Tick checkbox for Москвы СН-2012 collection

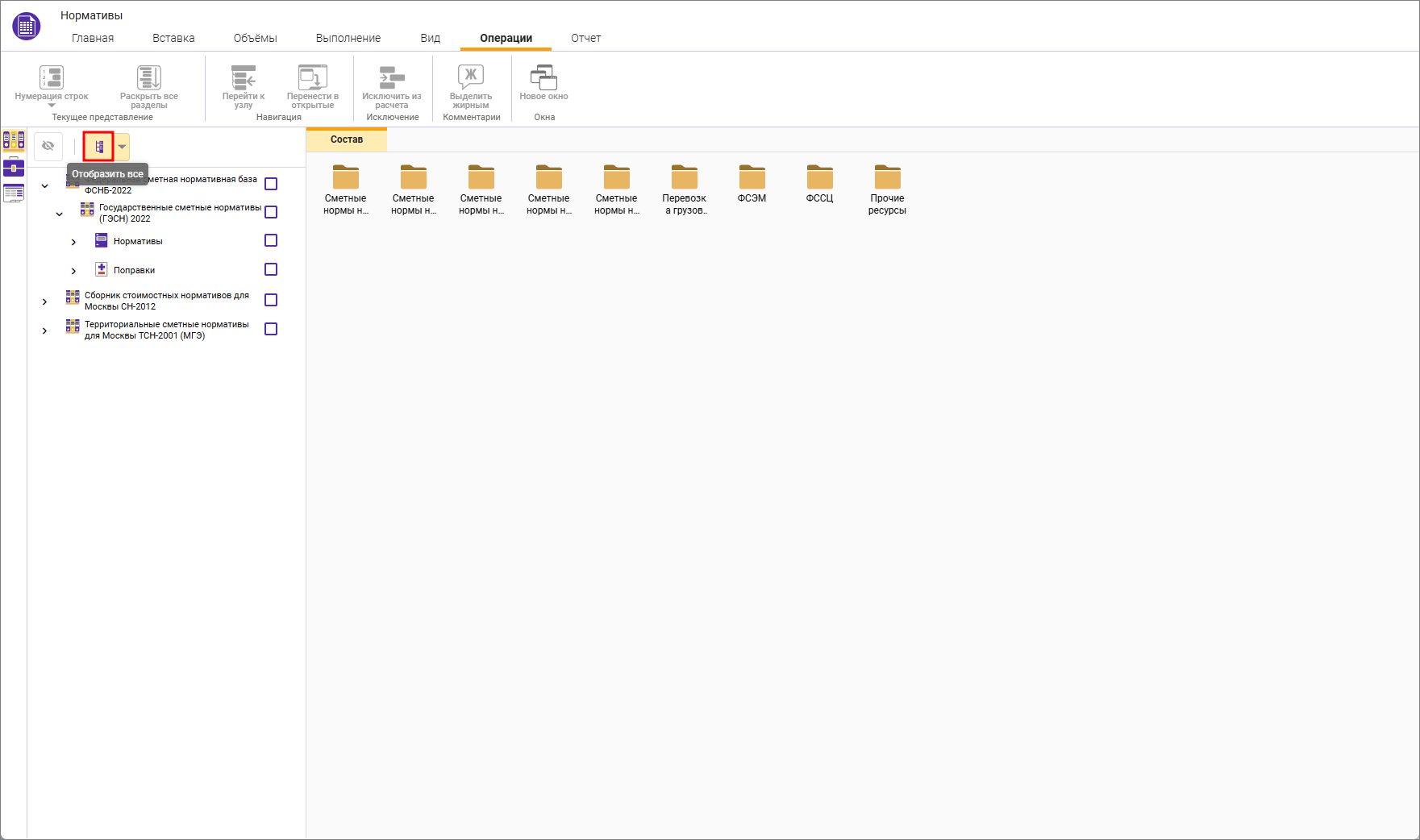[271, 301]
